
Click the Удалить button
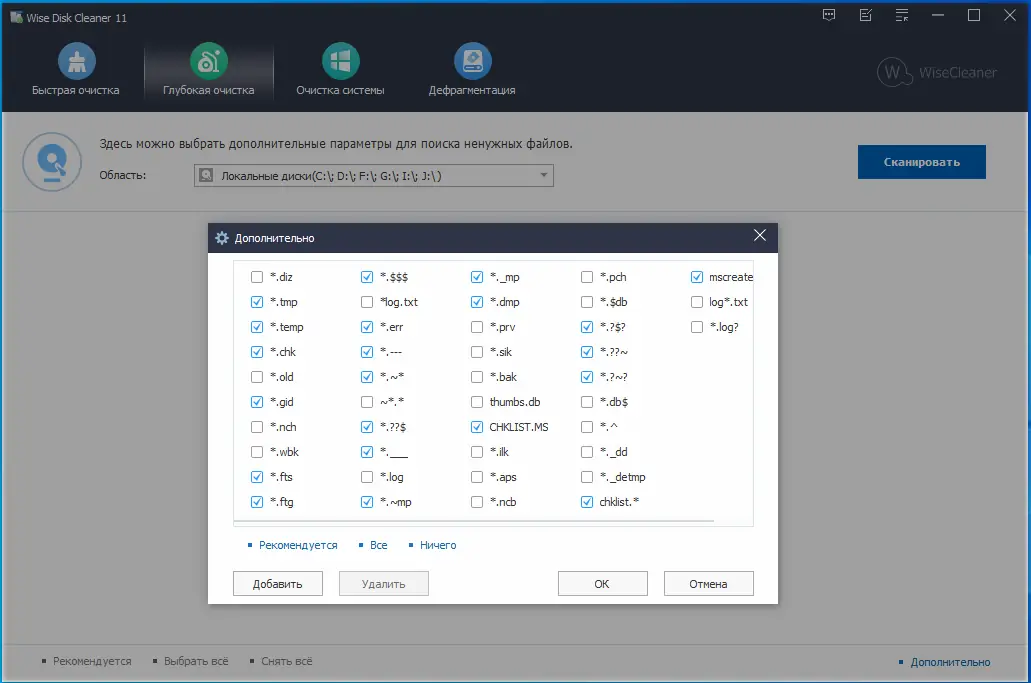point(383,584)
